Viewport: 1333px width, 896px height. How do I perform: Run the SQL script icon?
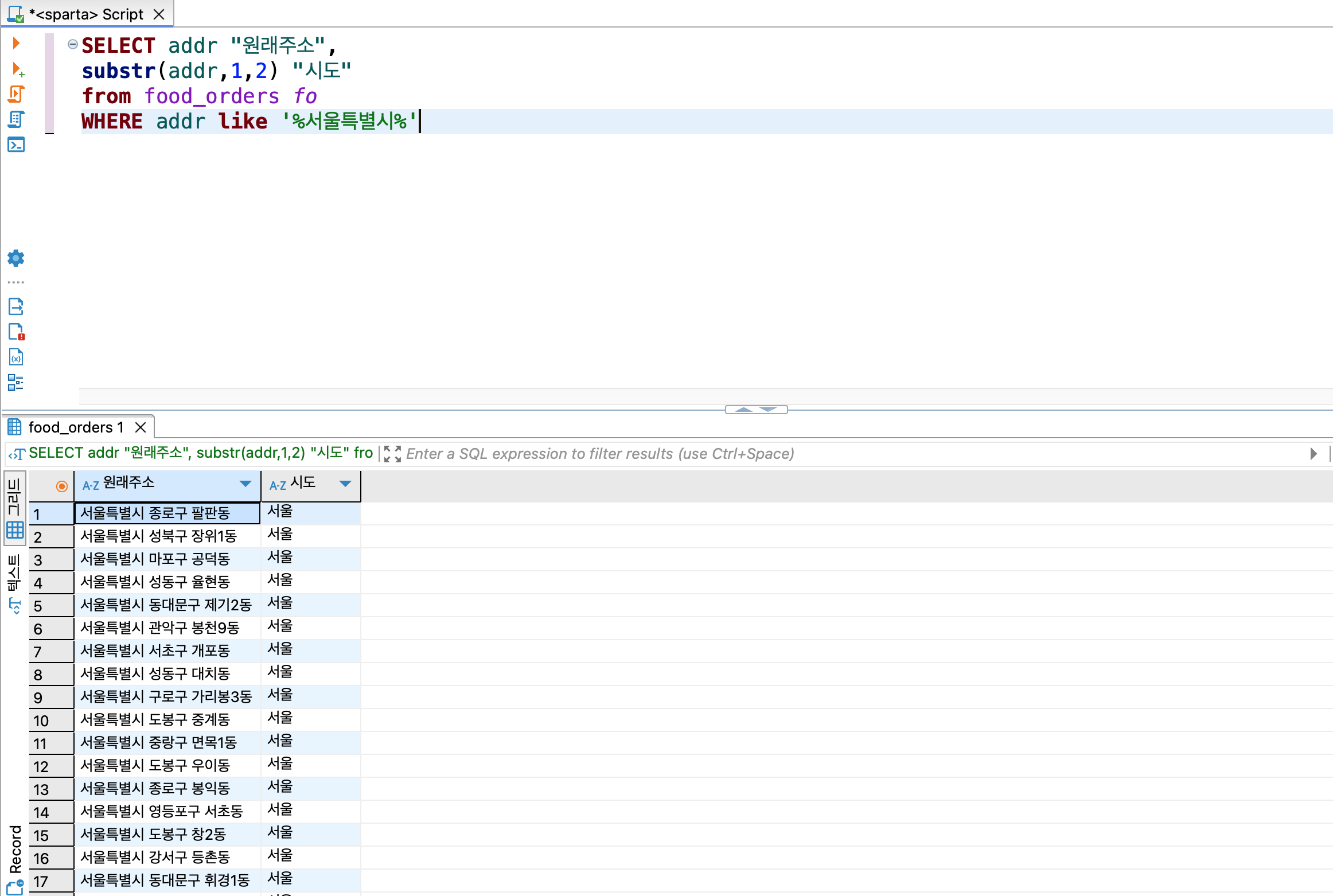click(x=16, y=94)
